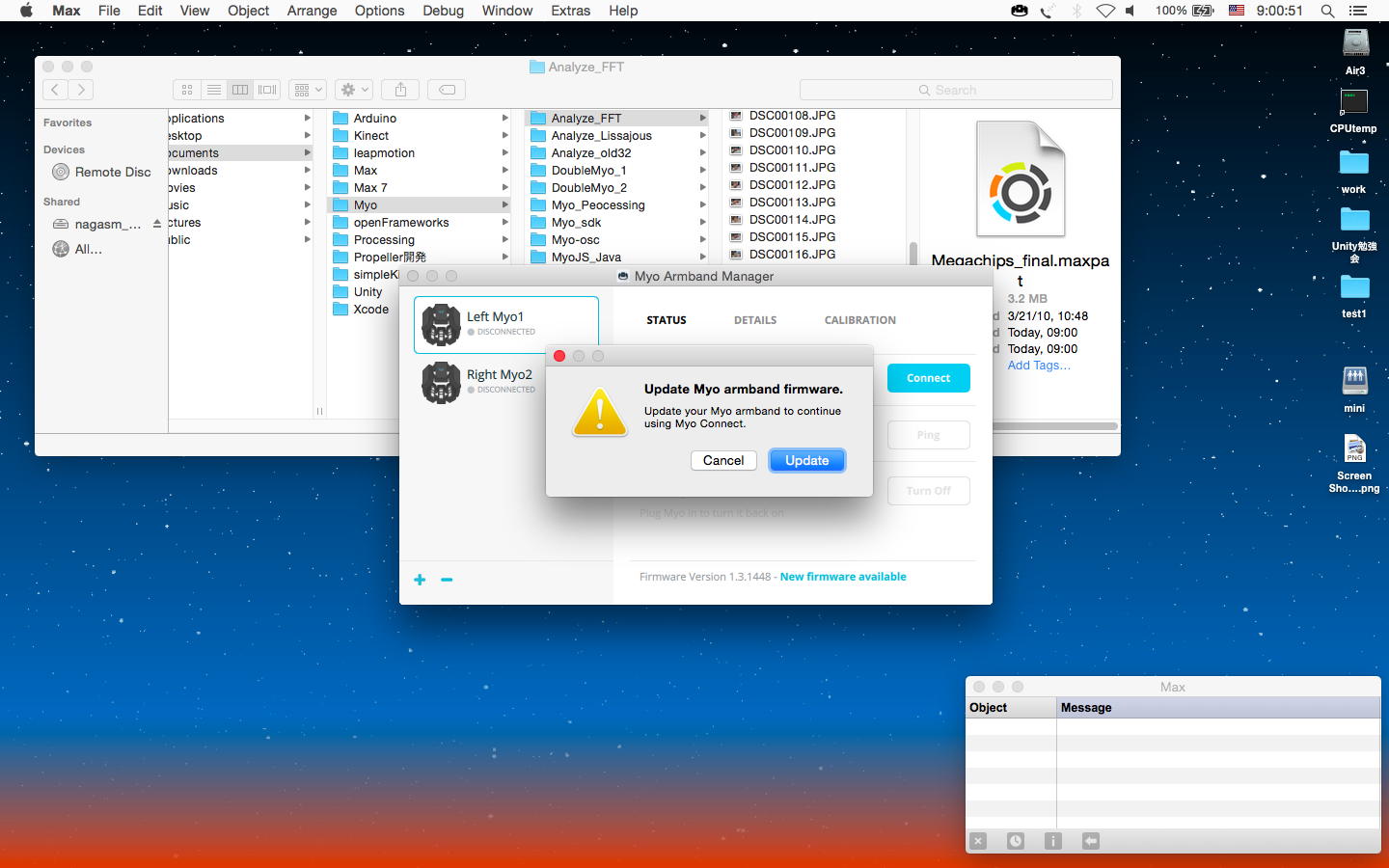Add a new Myo armband with plus

coord(420,580)
